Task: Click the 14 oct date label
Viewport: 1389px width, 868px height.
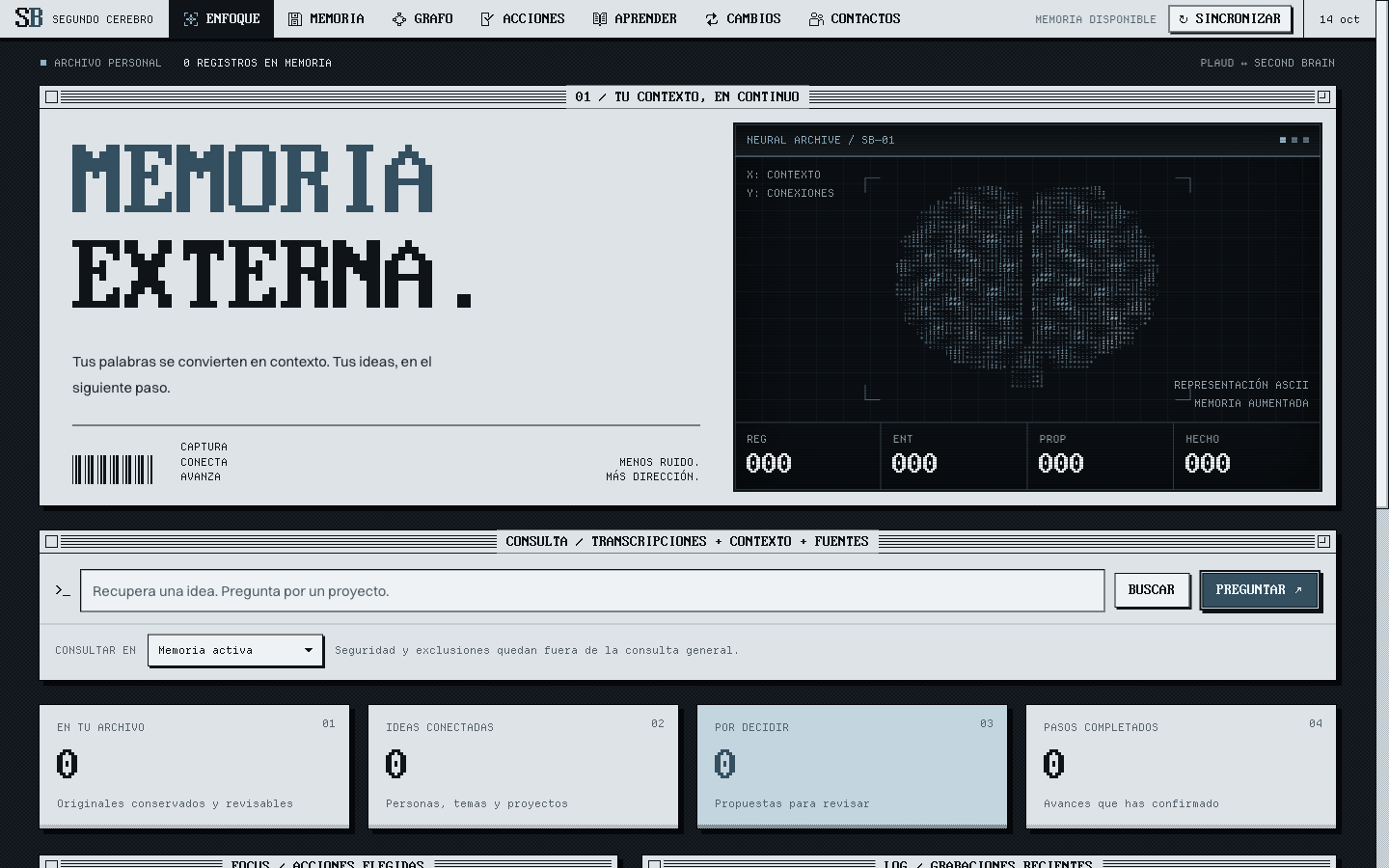Action: pyautogui.click(x=1340, y=19)
